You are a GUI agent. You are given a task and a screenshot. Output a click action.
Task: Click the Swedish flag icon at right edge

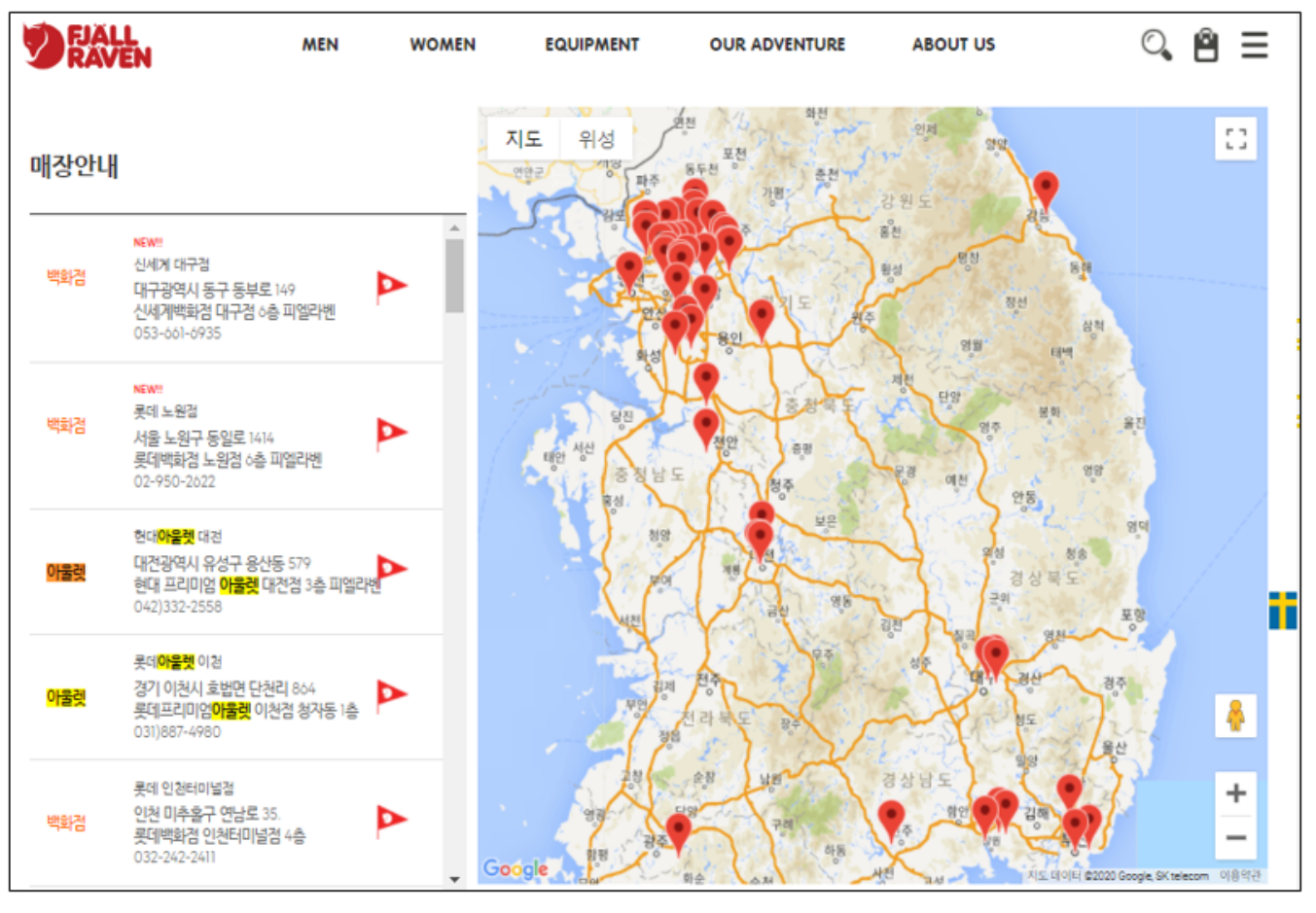coord(1283,612)
